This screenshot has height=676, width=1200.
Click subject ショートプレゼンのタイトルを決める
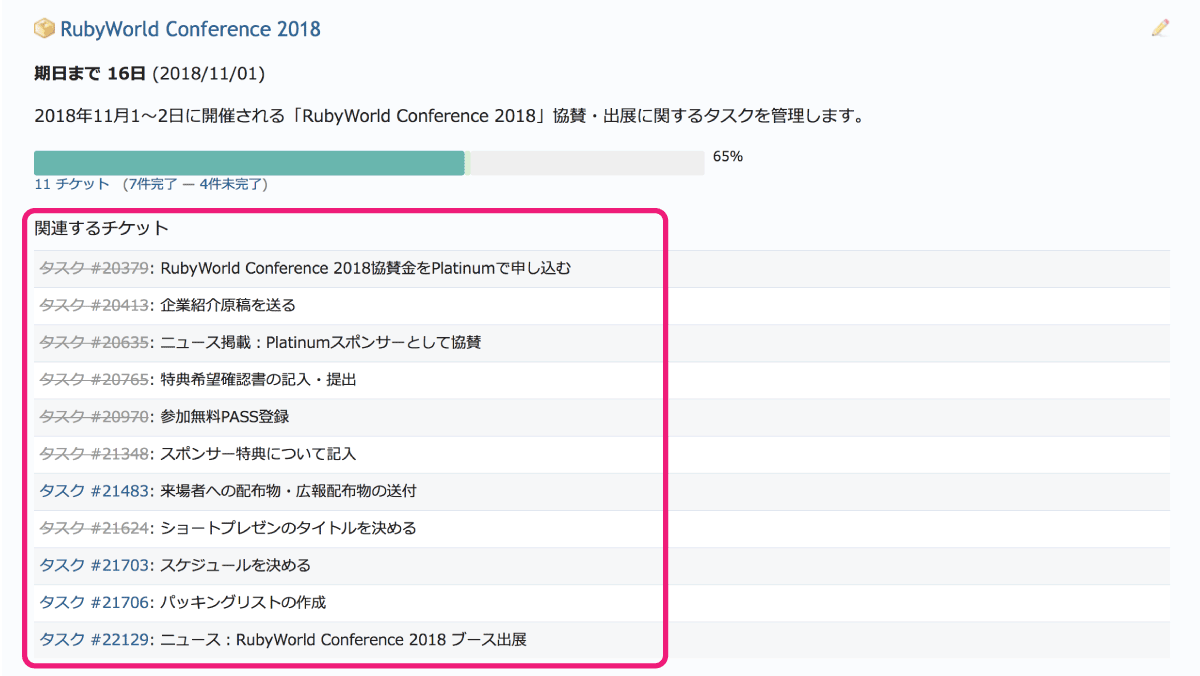pos(288,528)
